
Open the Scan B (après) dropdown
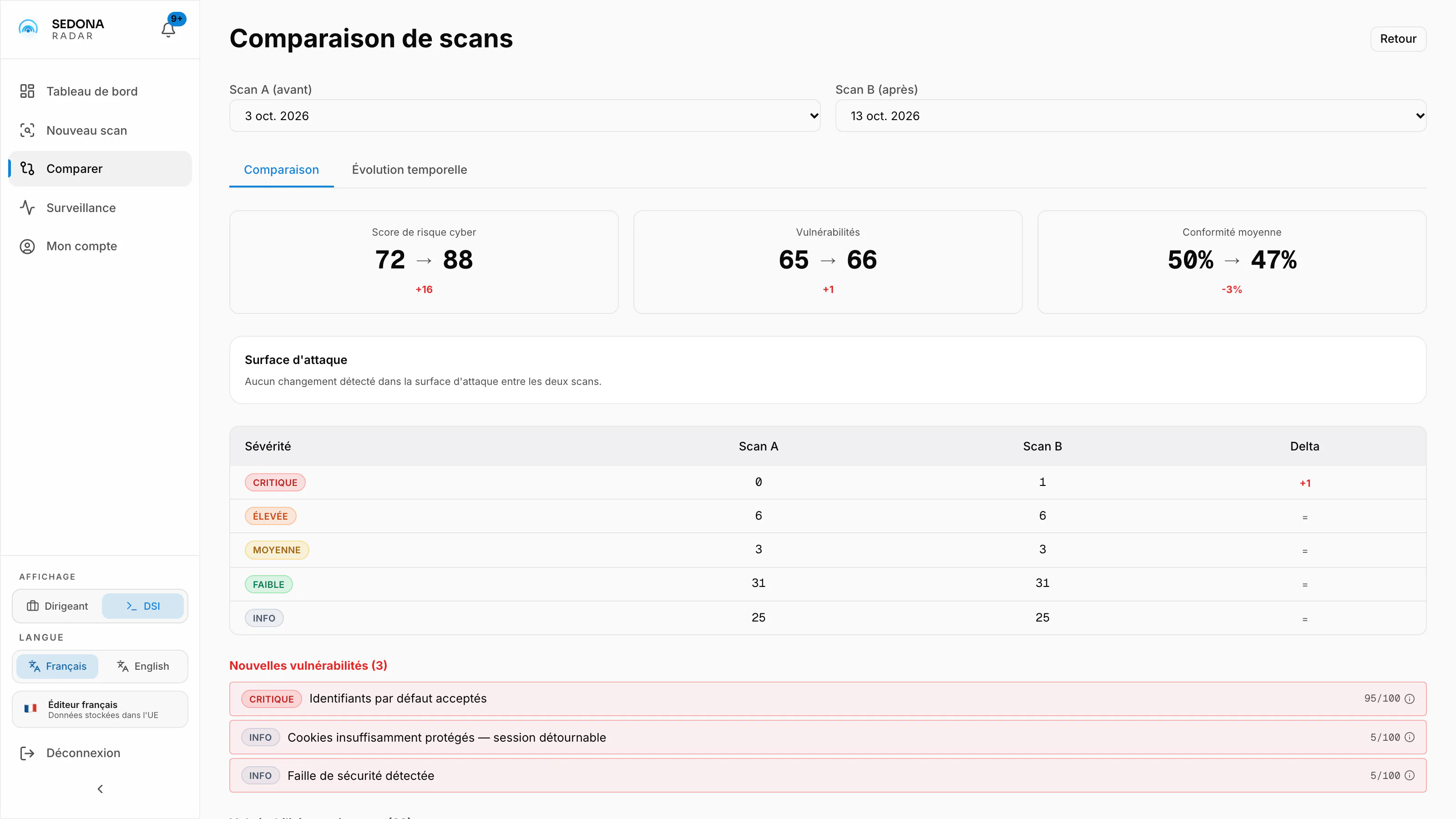coord(1130,116)
